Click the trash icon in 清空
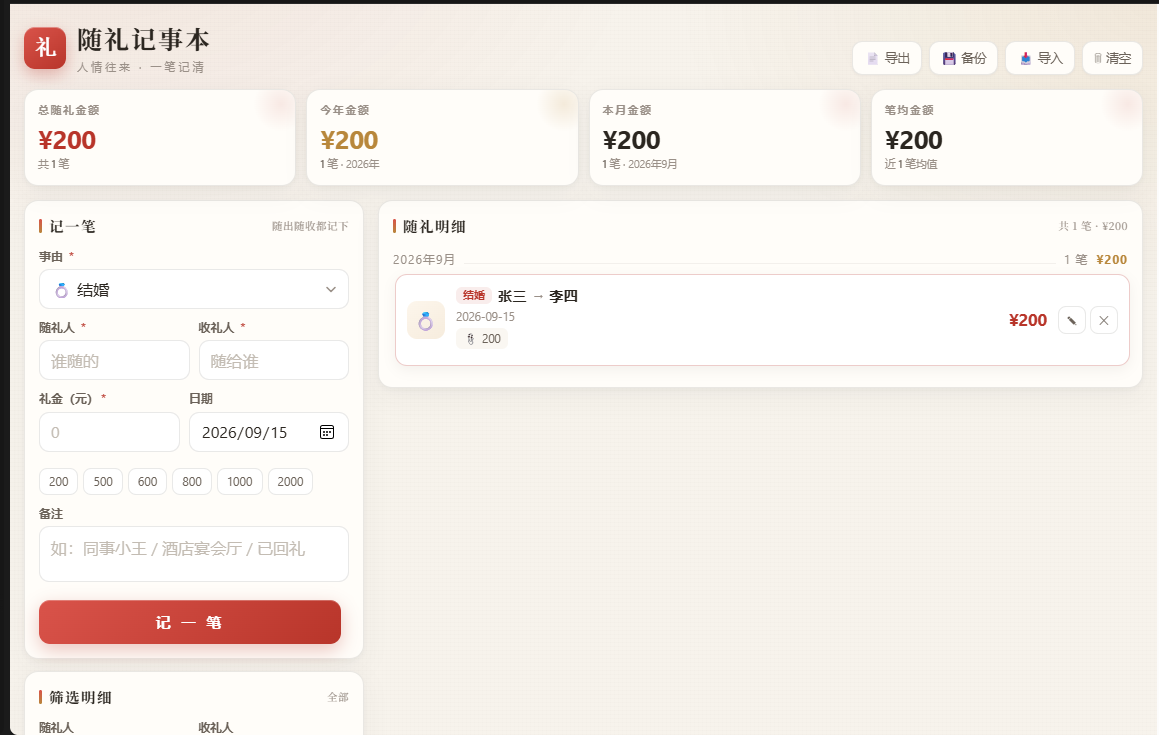Viewport: 1159px width, 735px height. (1098, 58)
